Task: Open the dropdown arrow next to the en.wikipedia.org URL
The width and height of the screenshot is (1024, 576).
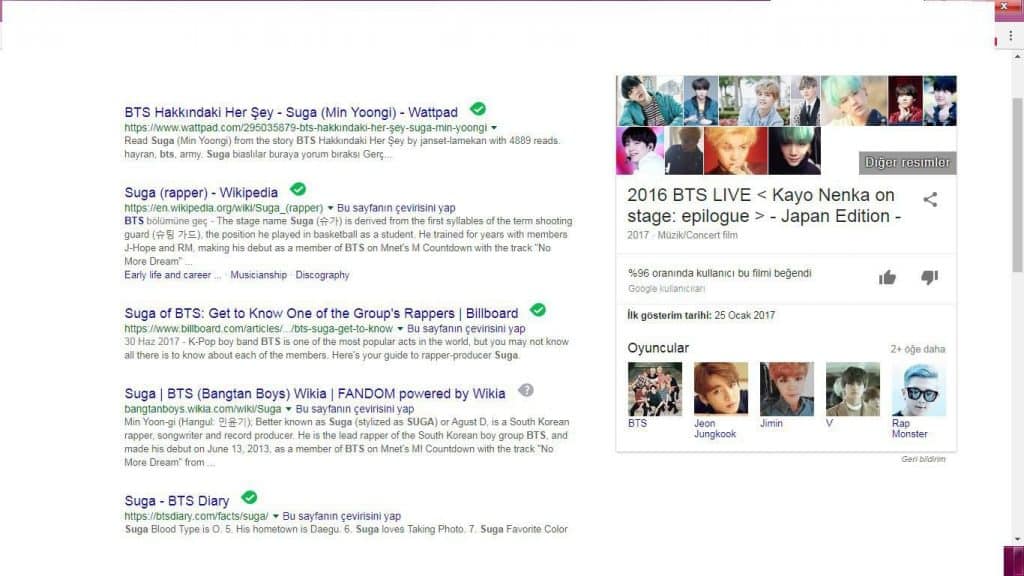Action: click(330, 208)
